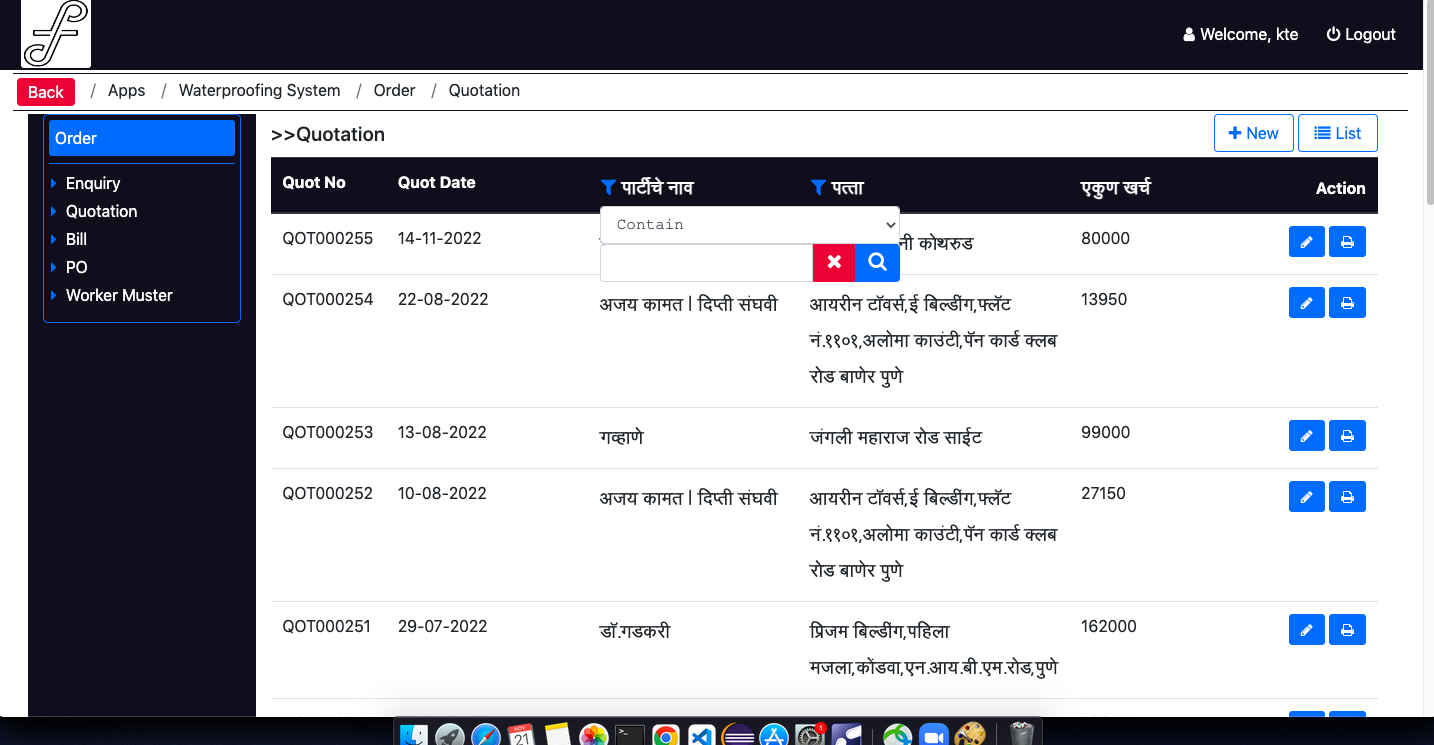Go to Waterproofing System in breadcrumb
The width and height of the screenshot is (1434, 745).
point(259,90)
